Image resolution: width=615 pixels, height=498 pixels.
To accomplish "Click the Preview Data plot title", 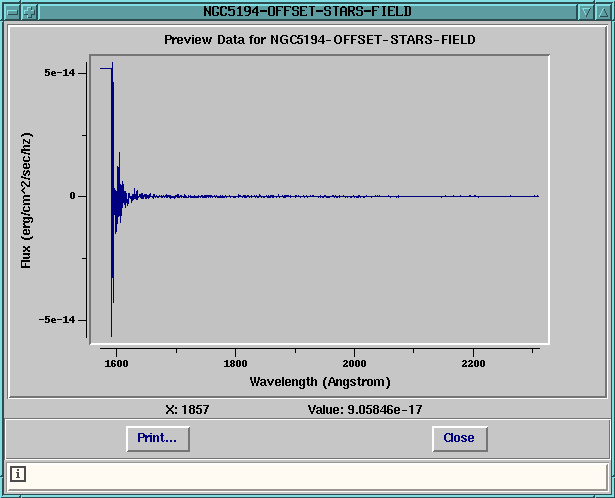I will pyautogui.click(x=318, y=40).
